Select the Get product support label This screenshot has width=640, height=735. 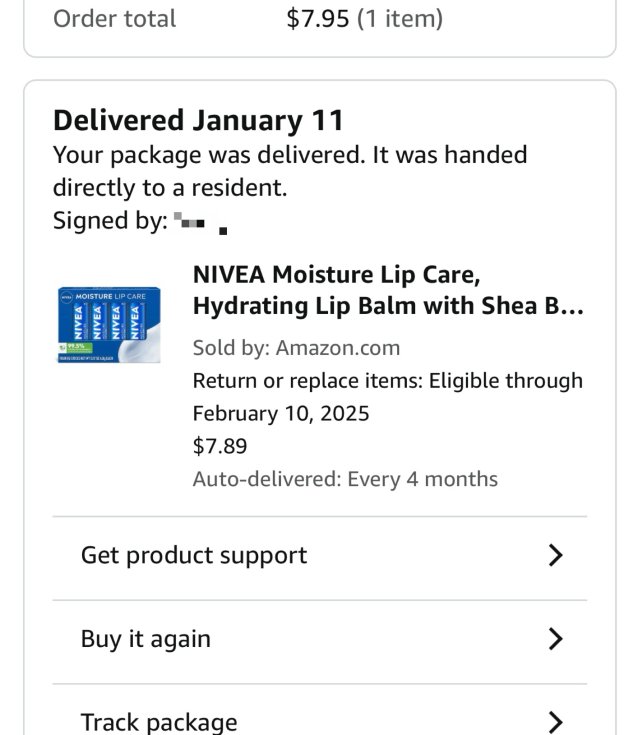pos(194,556)
